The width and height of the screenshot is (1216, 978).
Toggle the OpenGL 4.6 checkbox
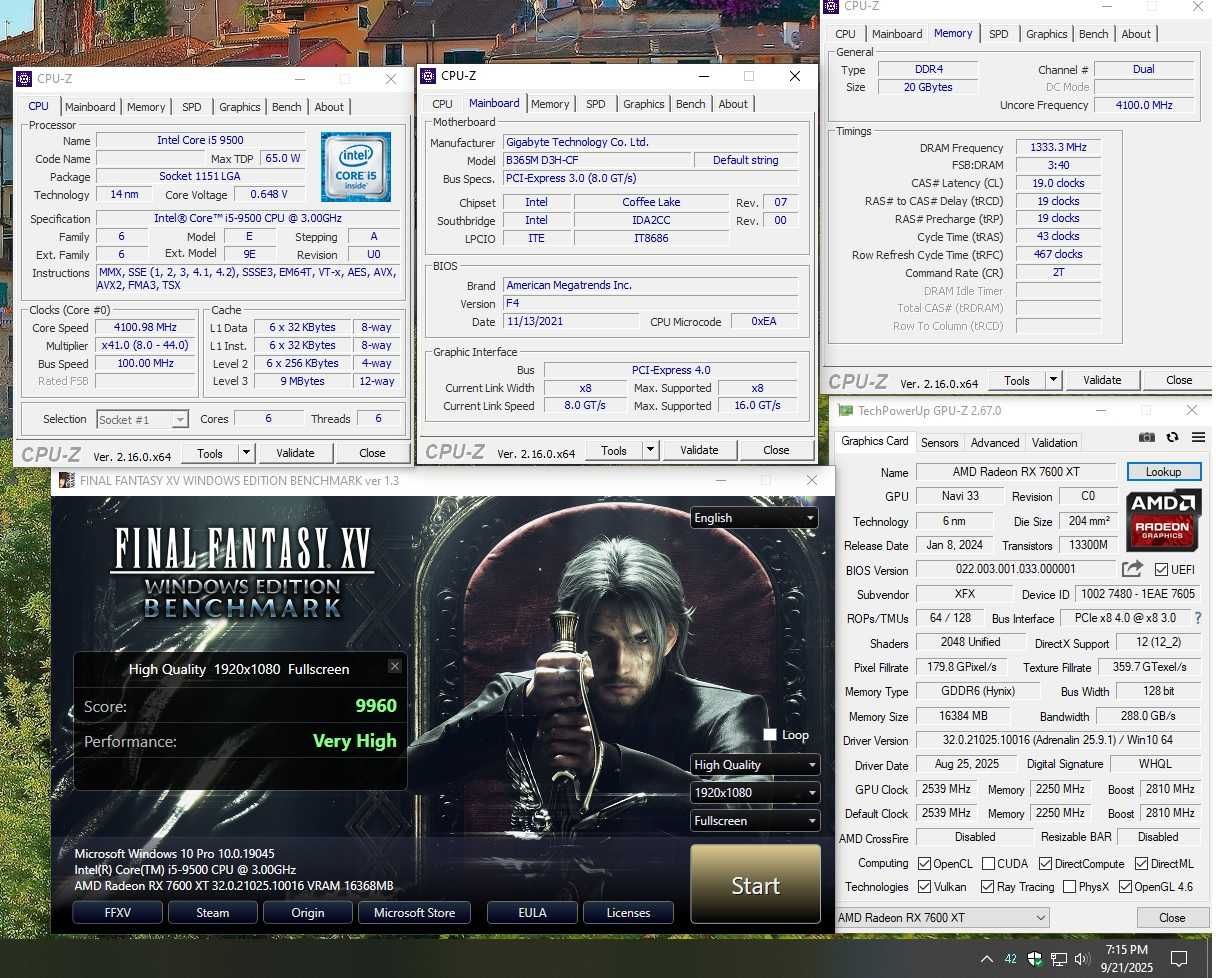(1125, 886)
